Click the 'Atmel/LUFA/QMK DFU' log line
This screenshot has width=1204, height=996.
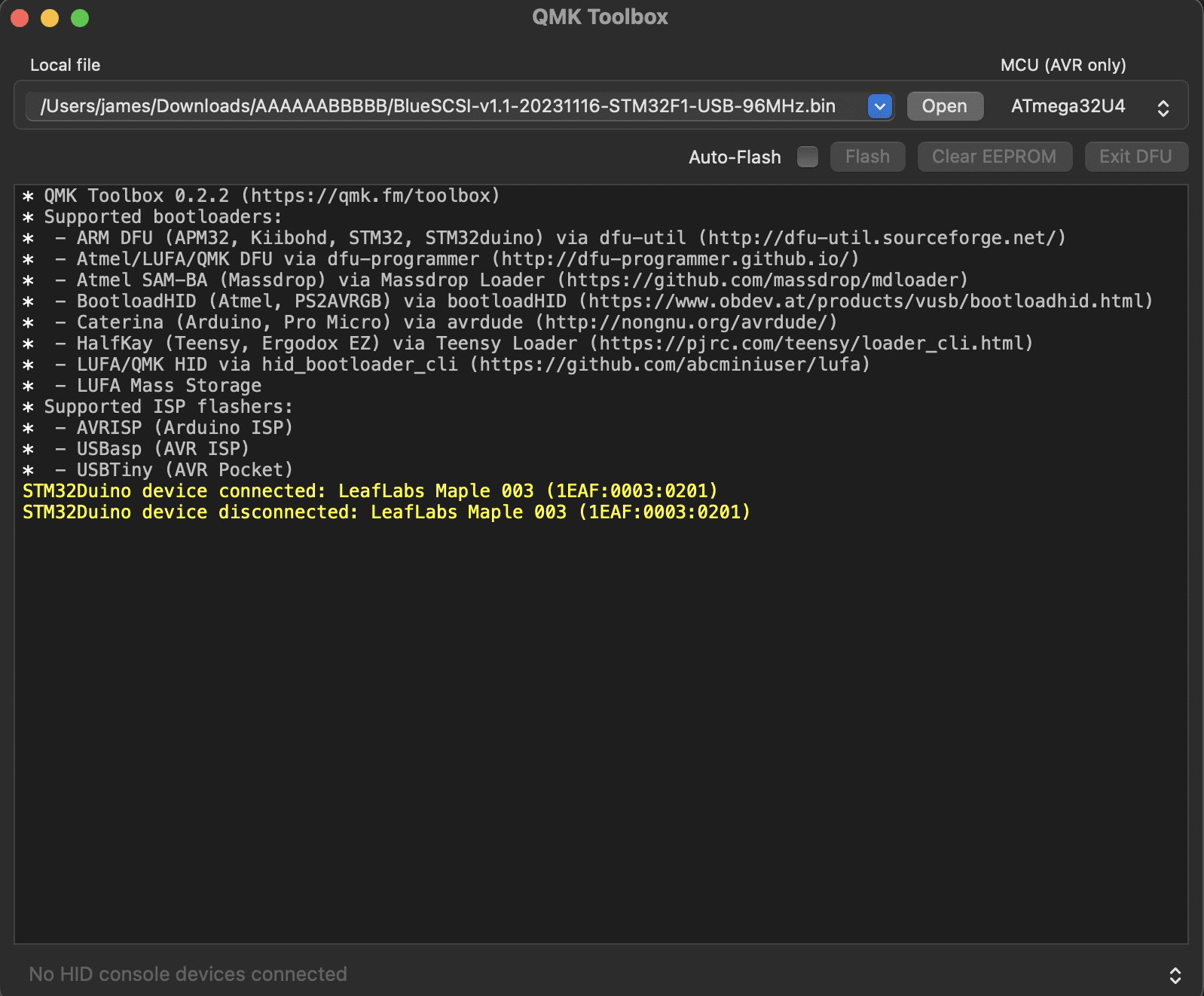coord(441,259)
